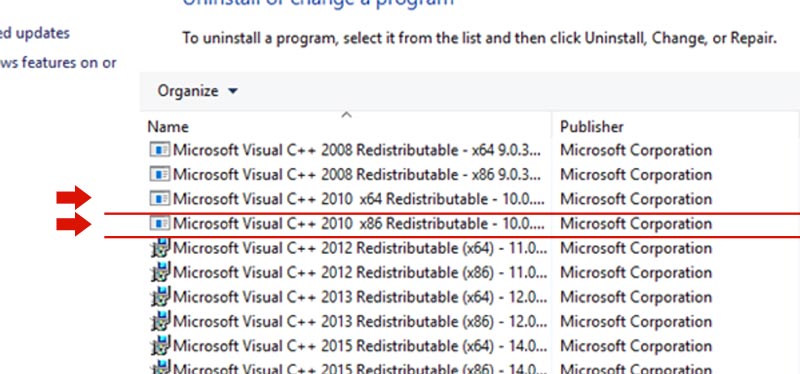The image size is (800, 374).
Task: Click publisher cell for Visual C++ 2010 x86
Action: pyautogui.click(x=636, y=223)
